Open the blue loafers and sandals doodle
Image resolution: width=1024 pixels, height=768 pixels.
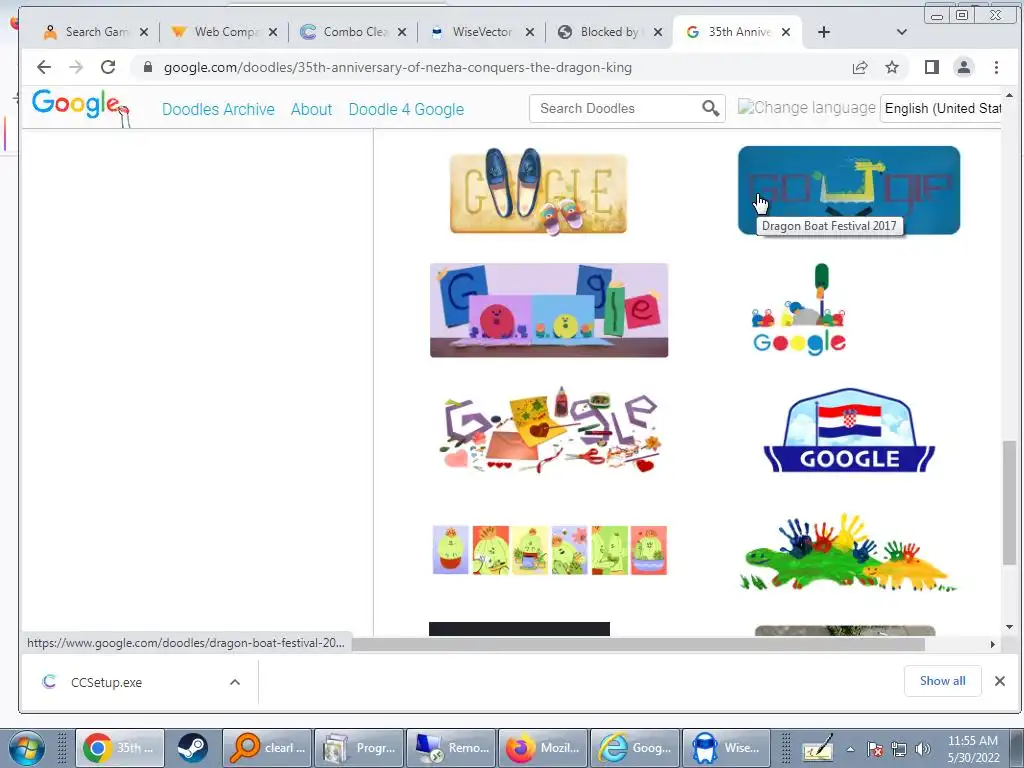[x=538, y=192]
